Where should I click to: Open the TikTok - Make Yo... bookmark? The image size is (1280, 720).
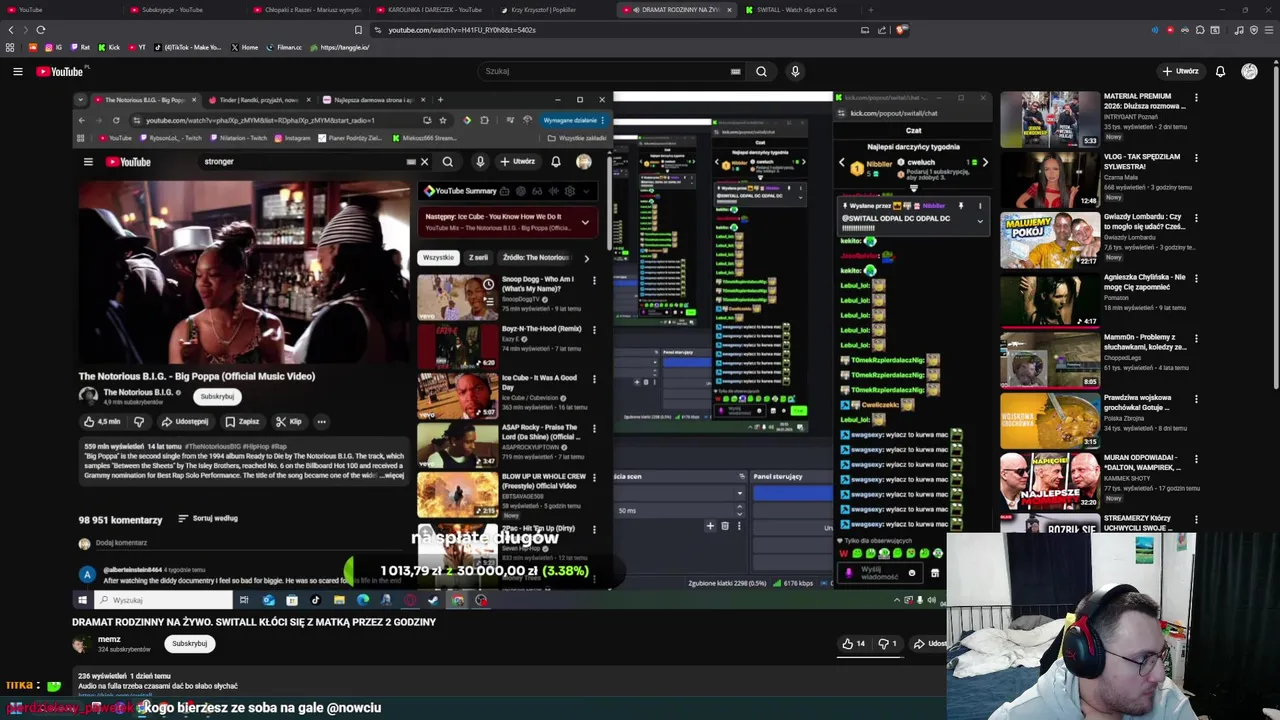(188, 47)
